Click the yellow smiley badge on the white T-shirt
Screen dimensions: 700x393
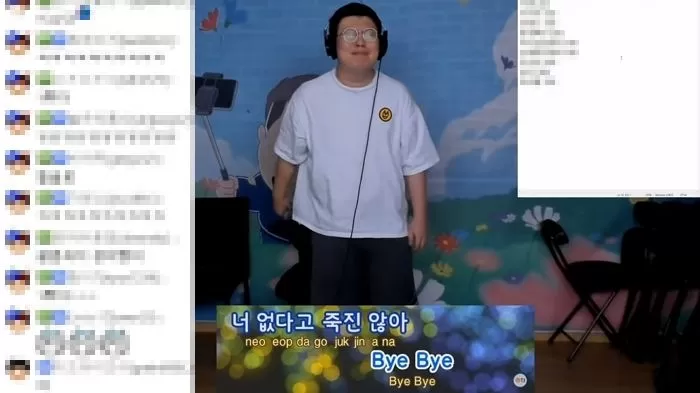tap(385, 115)
